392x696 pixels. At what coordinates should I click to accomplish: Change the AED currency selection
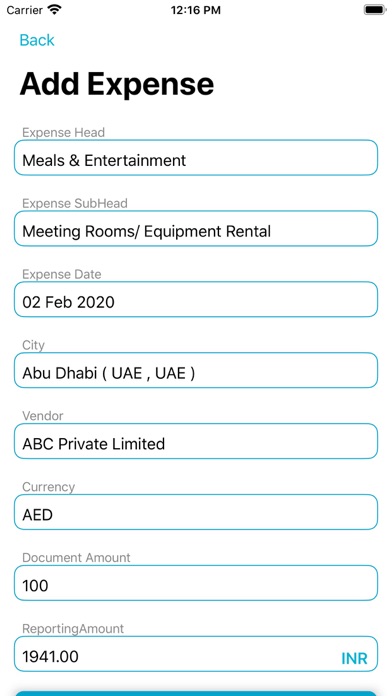tap(196, 512)
